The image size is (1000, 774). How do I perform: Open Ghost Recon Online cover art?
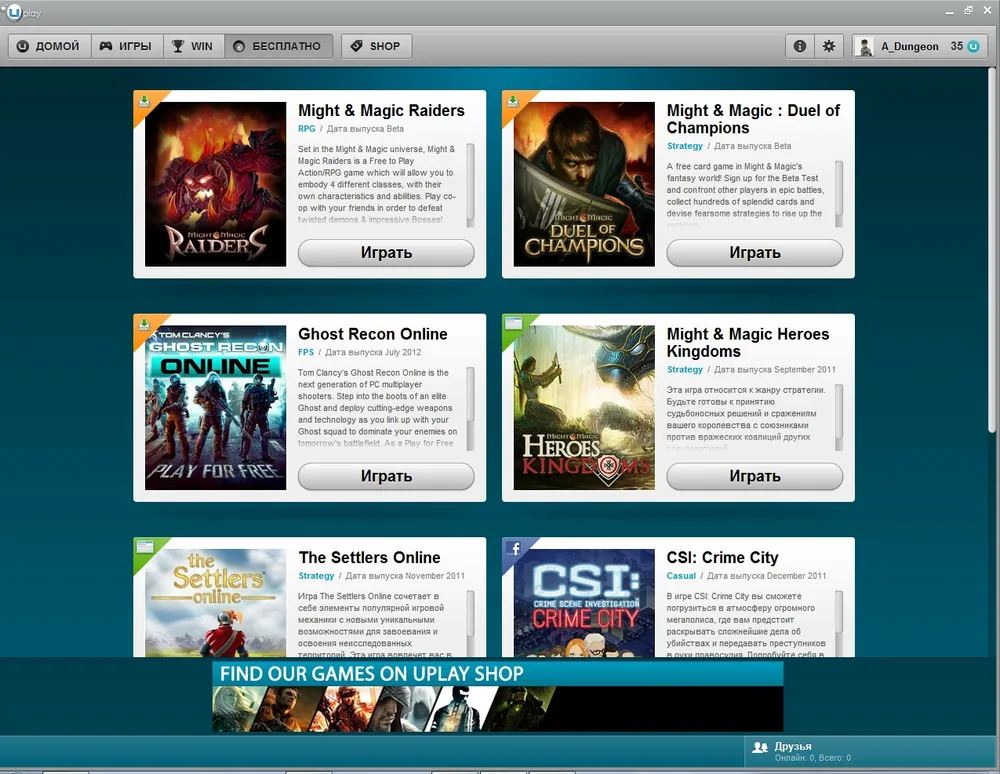tap(216, 408)
